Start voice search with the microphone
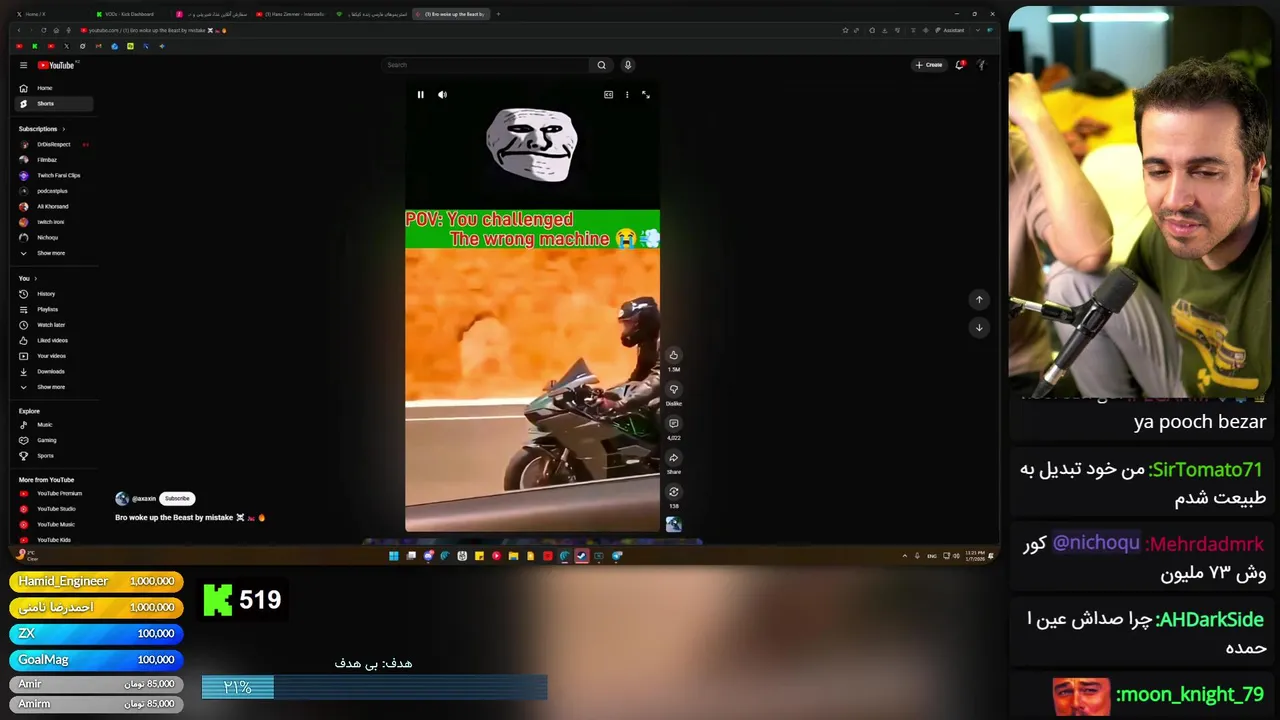The width and height of the screenshot is (1280, 720). coord(628,65)
